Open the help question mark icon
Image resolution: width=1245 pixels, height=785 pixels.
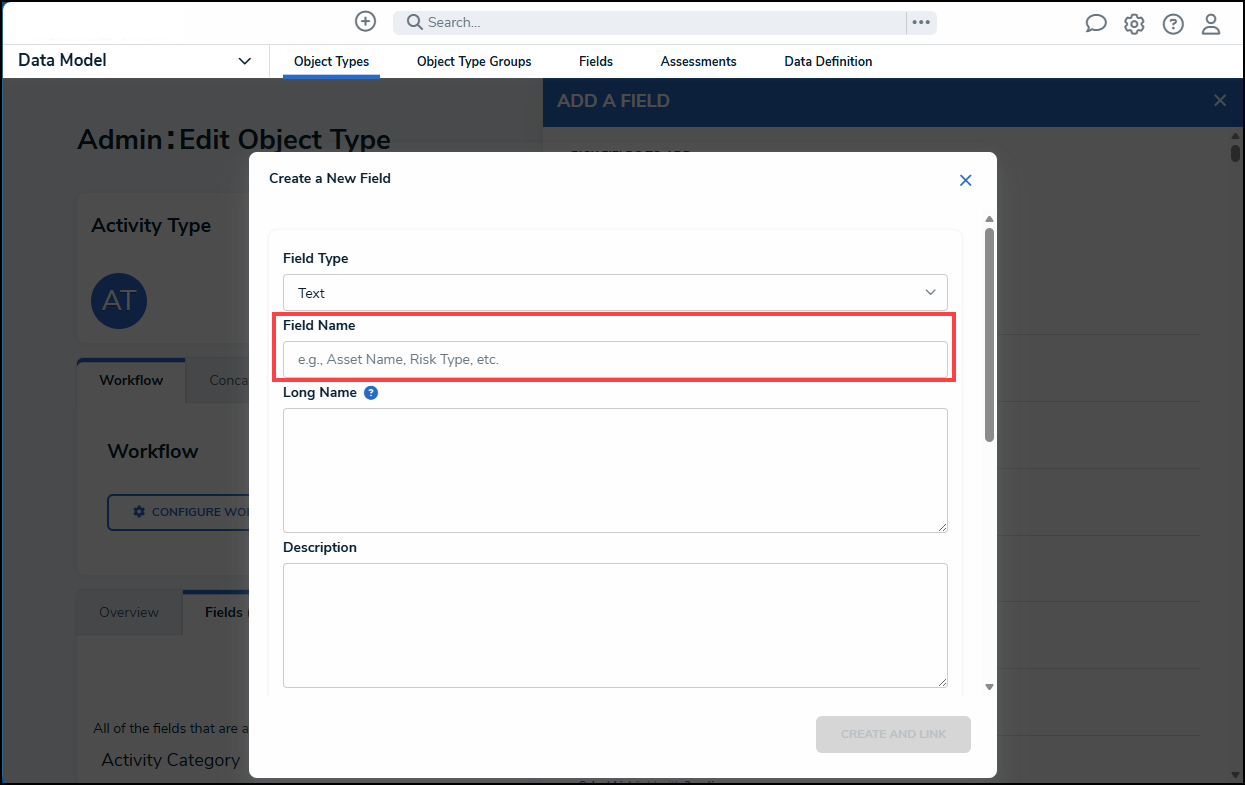[x=1173, y=24]
